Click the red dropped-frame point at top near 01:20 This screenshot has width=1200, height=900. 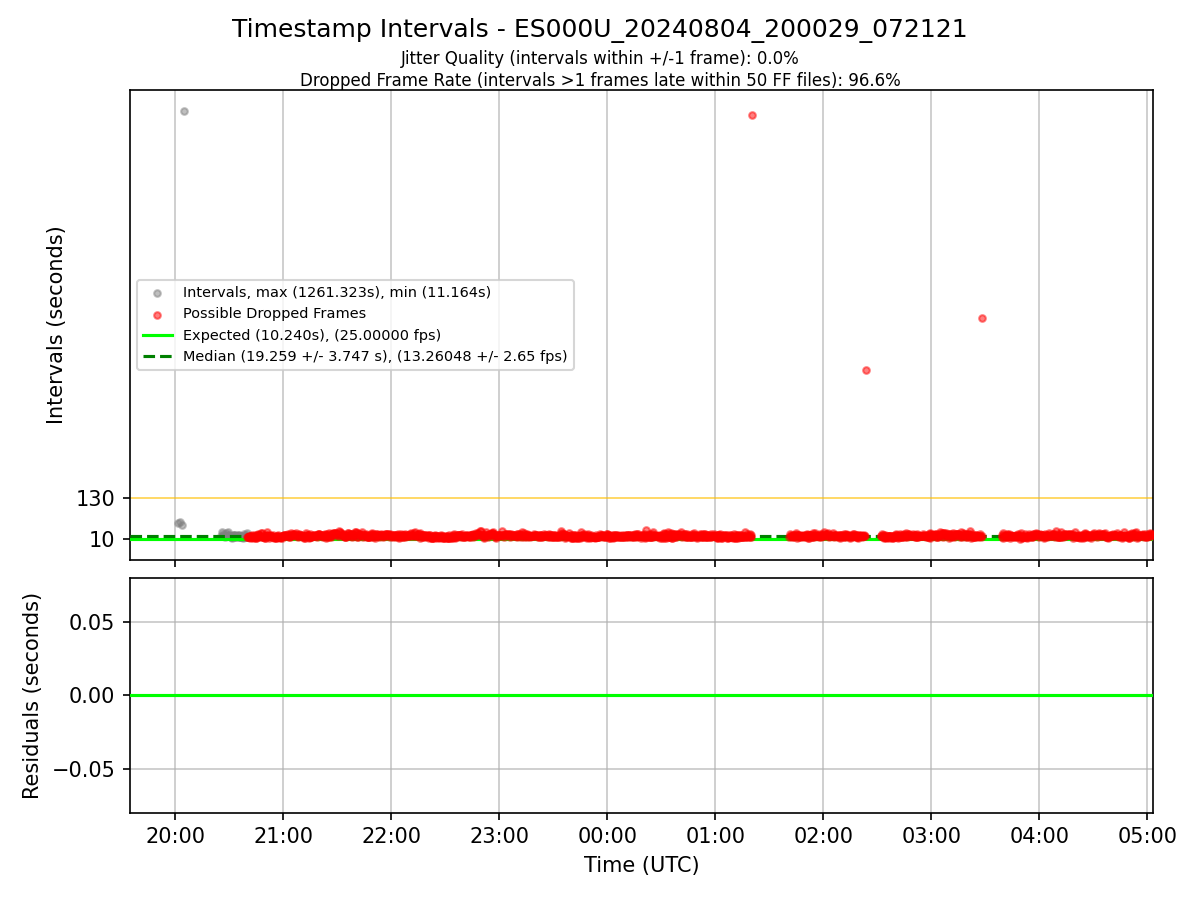pyautogui.click(x=752, y=115)
